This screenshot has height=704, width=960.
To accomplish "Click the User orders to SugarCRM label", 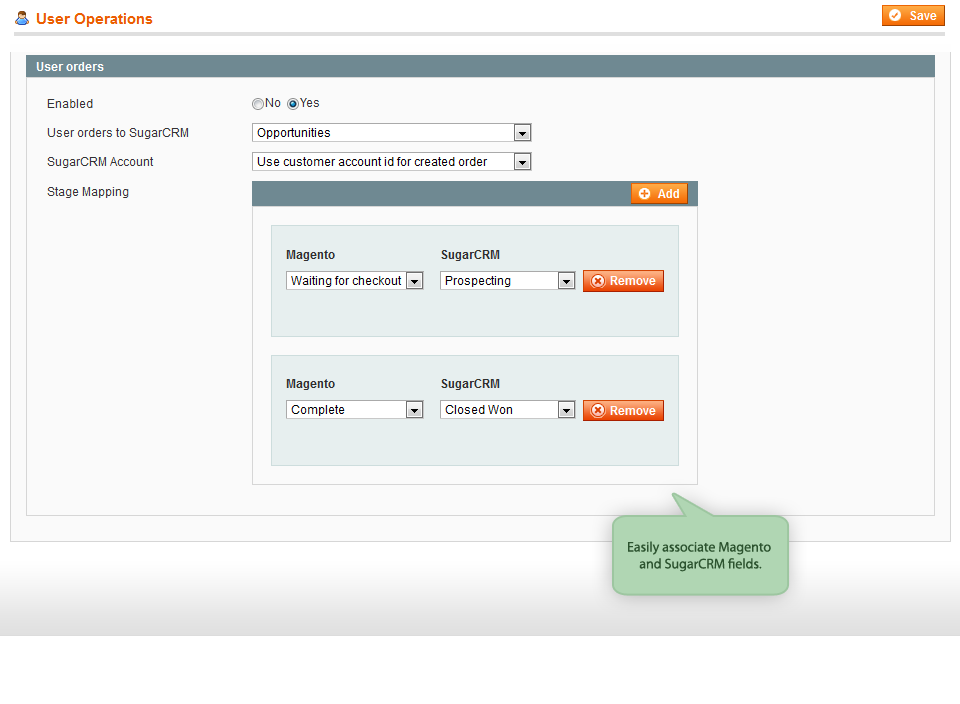I will 118,133.
